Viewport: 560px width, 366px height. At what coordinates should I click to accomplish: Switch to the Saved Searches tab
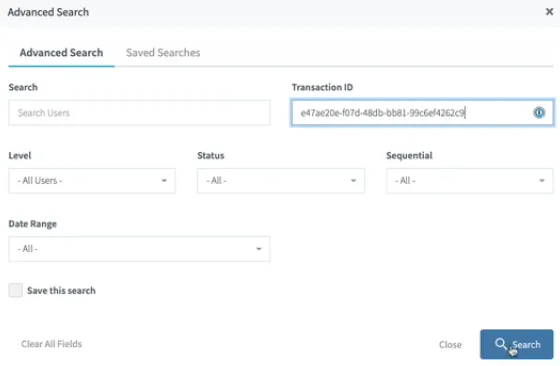coord(163,52)
